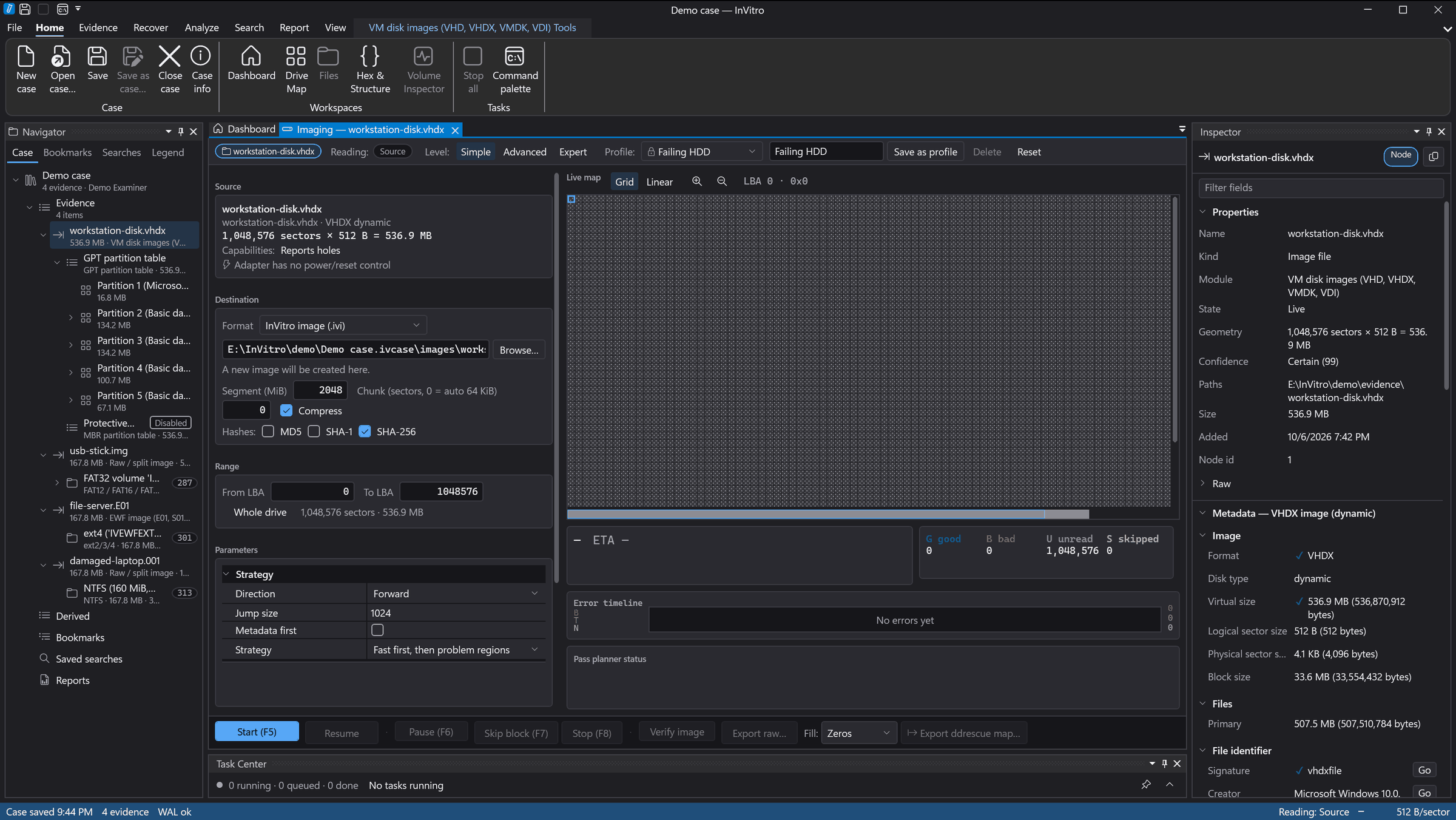Expand the Raw section in Inspector
Viewport: 1456px width, 820px height.
(1202, 484)
